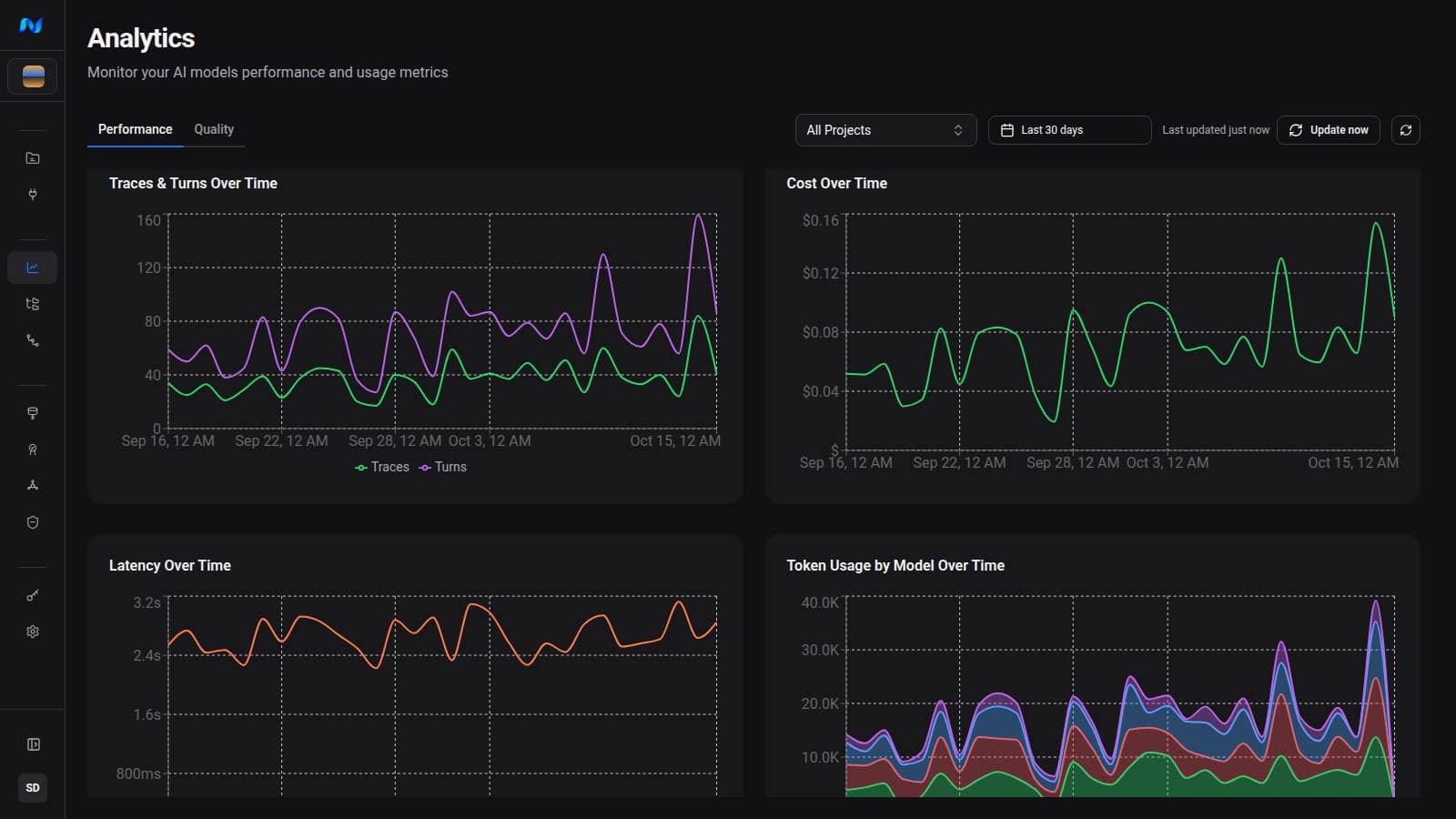Open the Last 30 days date range picker
The image size is (1456, 819).
click(1069, 130)
